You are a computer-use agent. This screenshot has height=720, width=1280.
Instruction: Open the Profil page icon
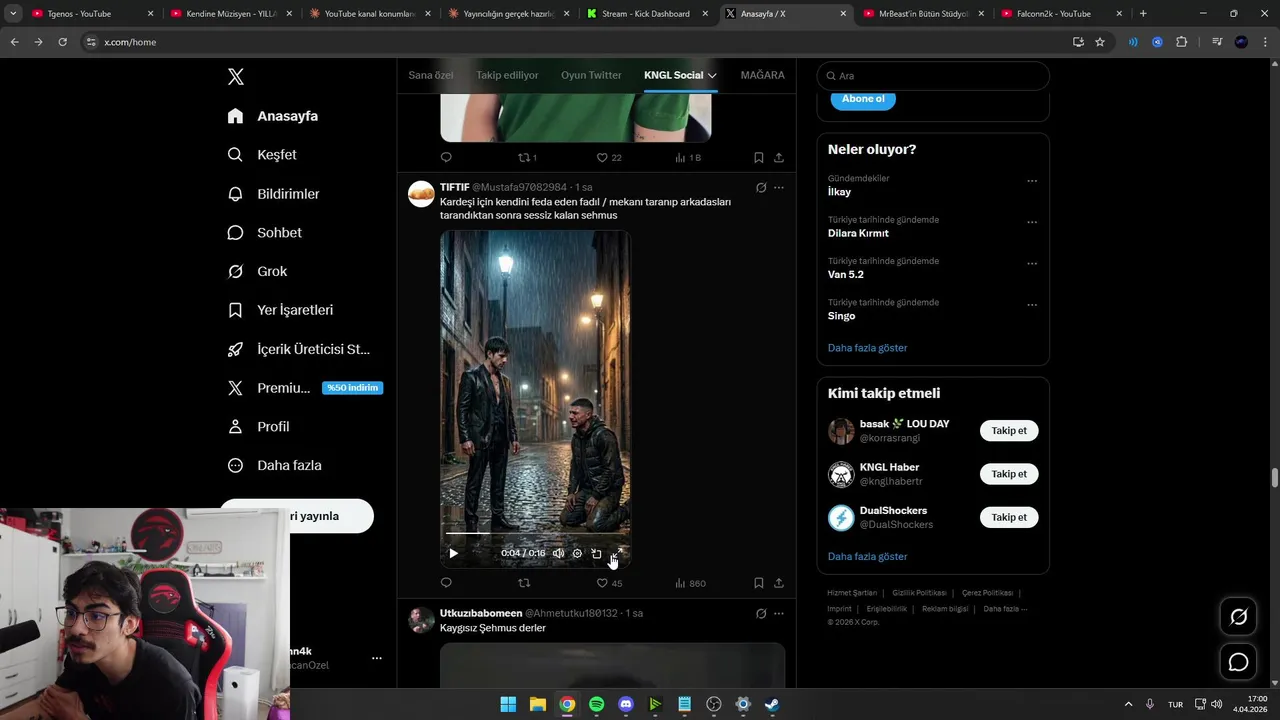tap(235, 427)
